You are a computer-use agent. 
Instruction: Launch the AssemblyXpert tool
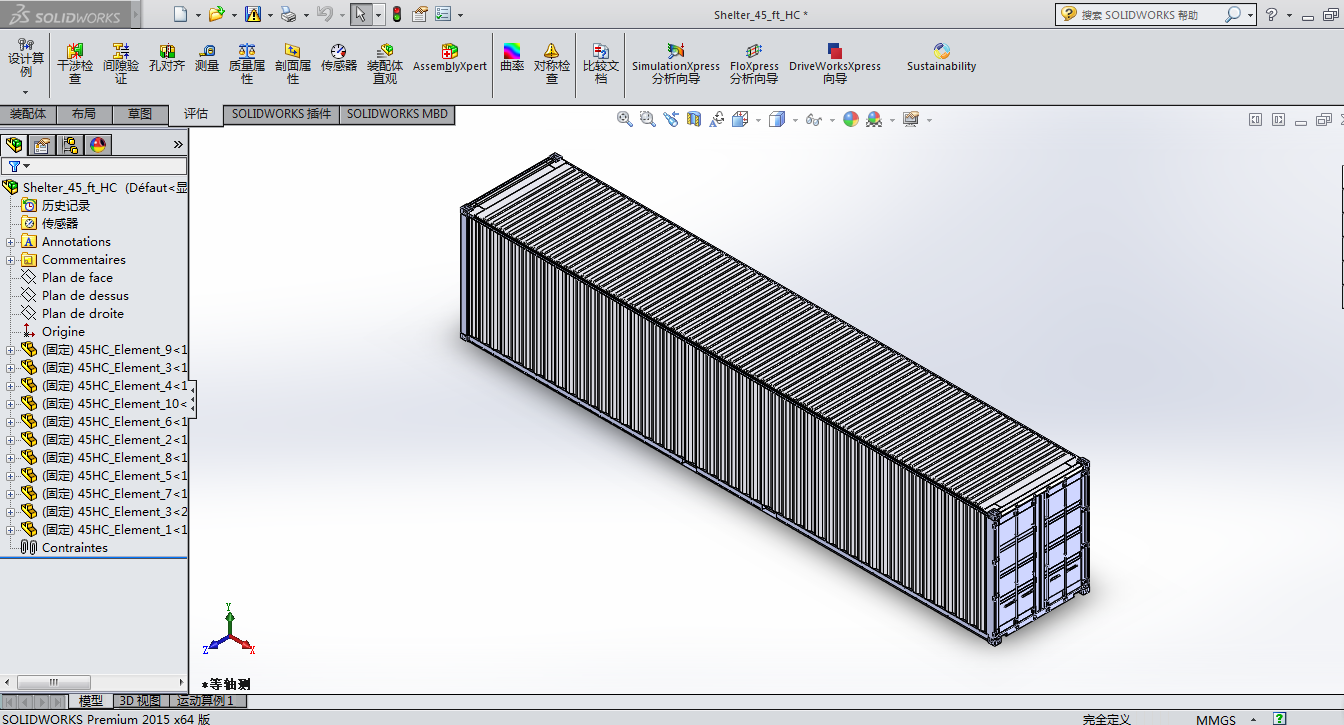point(450,58)
